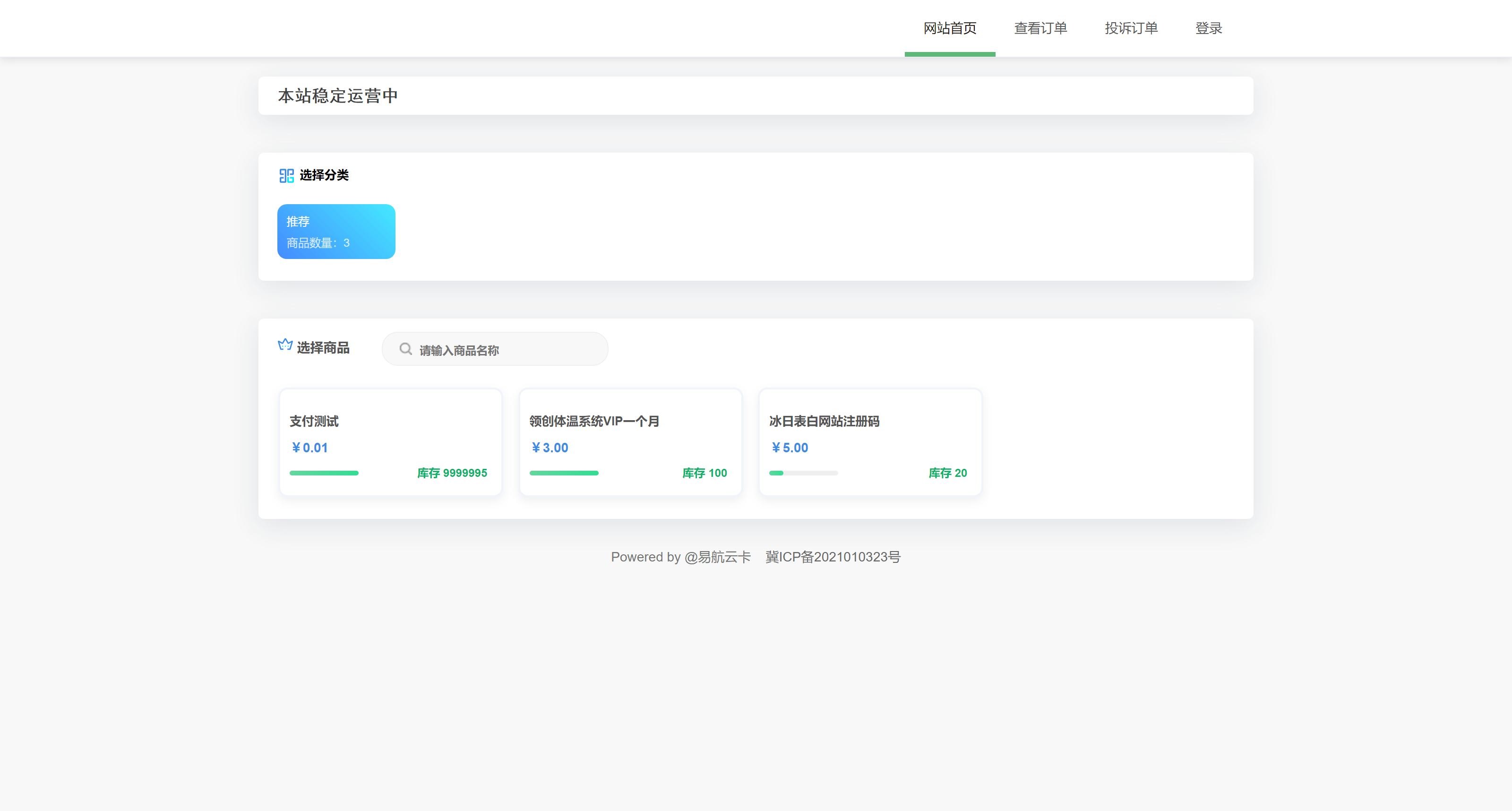Open the 投诉订单 page
Screen dimensions: 1512x811
1131,27
